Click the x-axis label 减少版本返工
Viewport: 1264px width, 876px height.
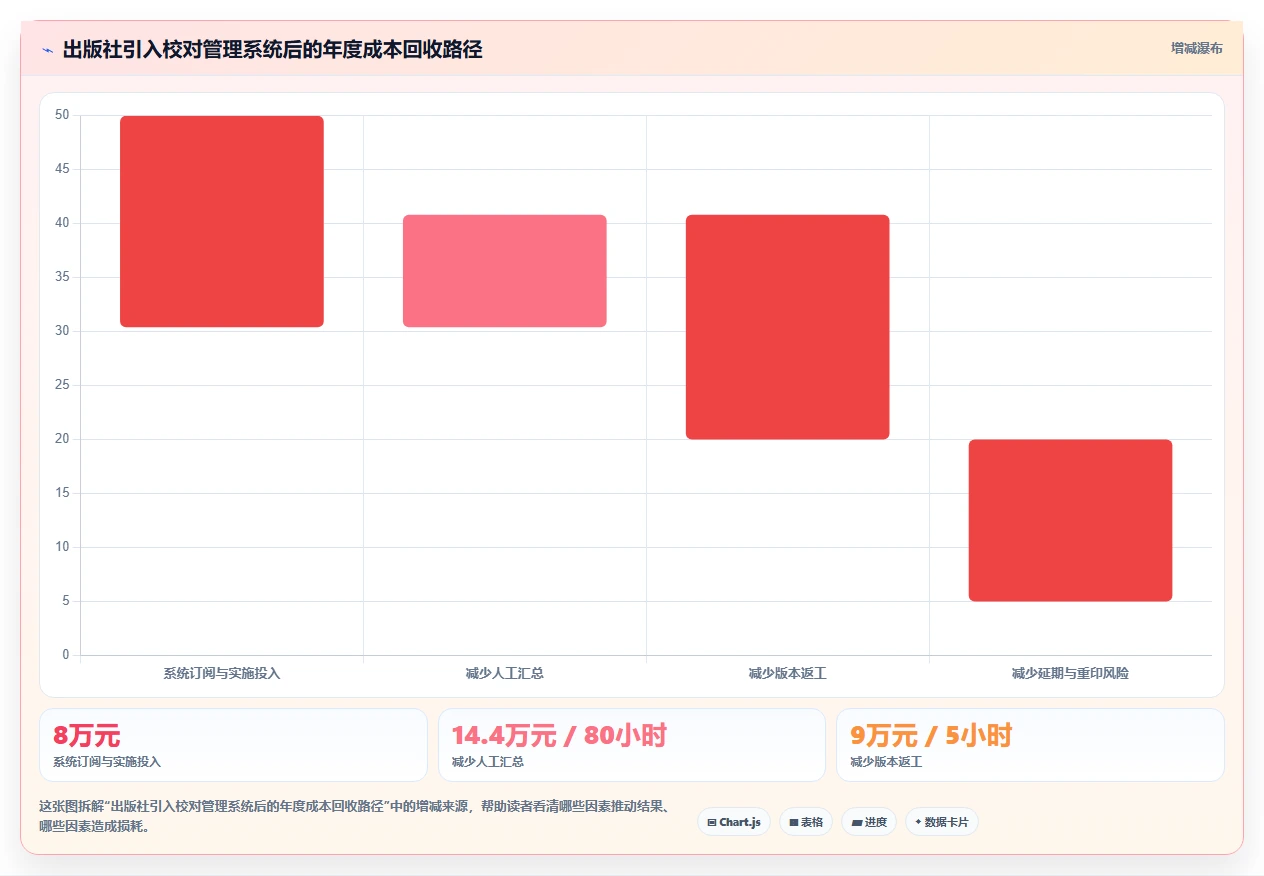coord(788,673)
